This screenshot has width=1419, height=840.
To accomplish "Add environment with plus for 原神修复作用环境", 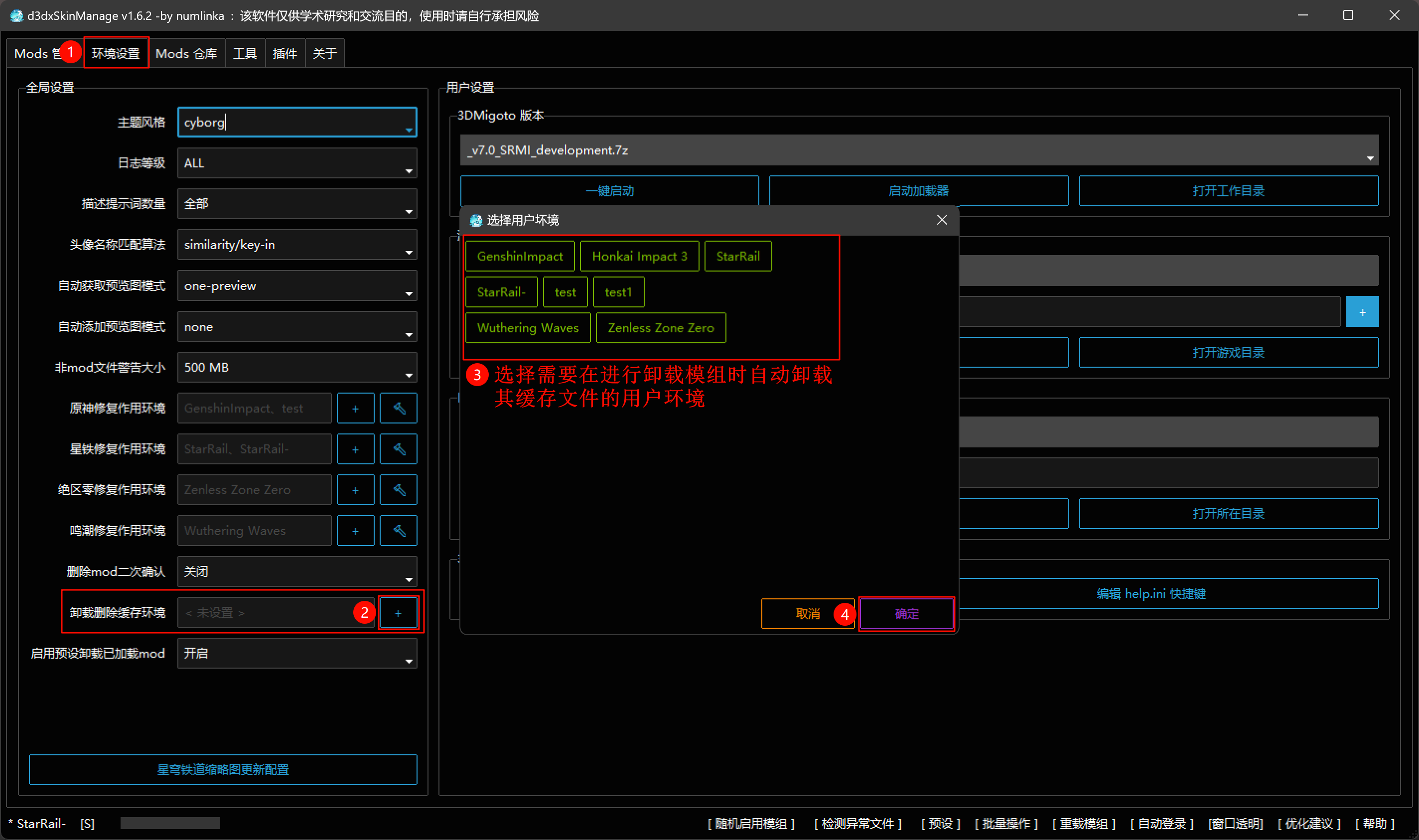I will tap(355, 408).
